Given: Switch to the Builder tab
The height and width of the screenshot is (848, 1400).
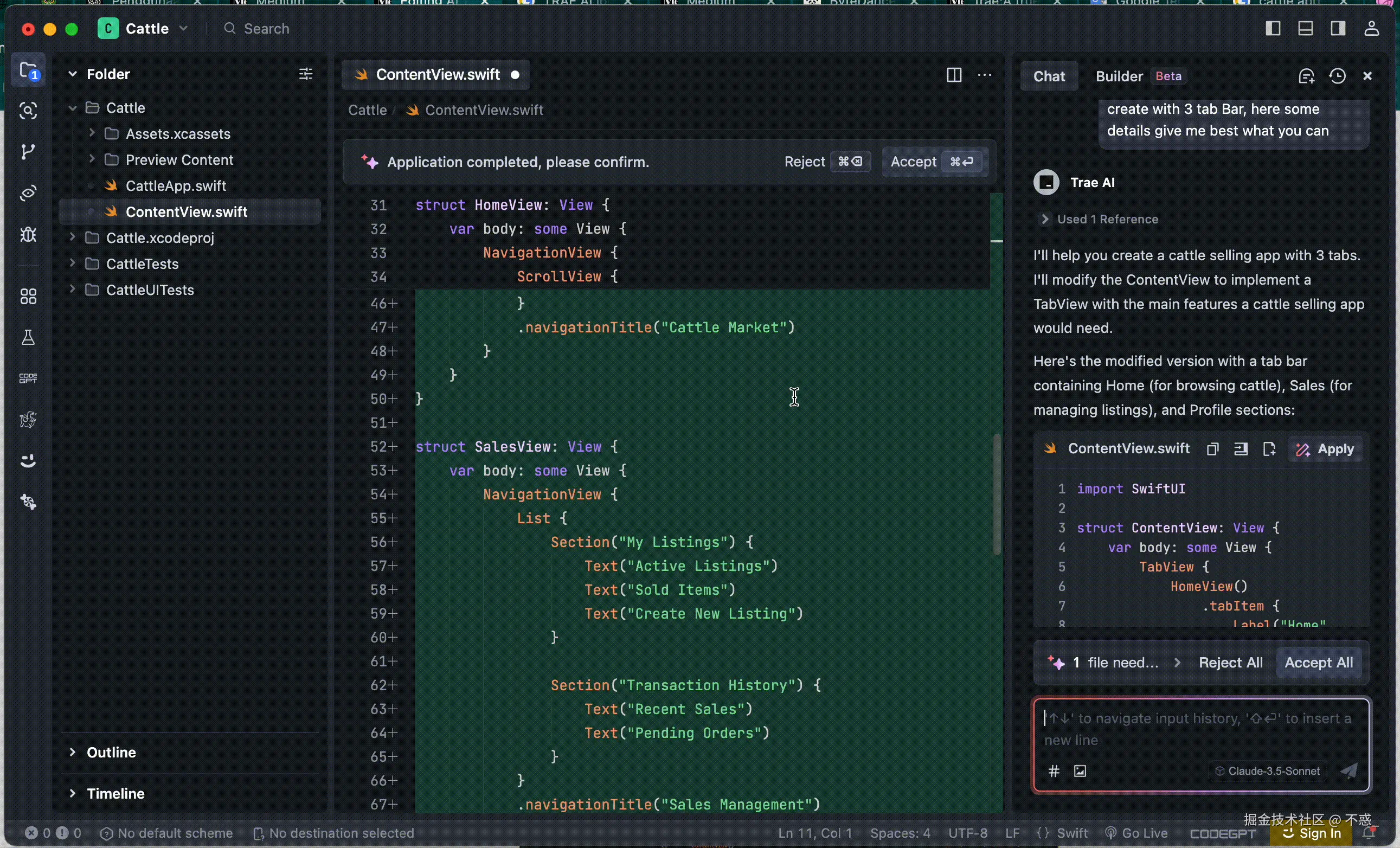Looking at the screenshot, I should (x=1119, y=76).
